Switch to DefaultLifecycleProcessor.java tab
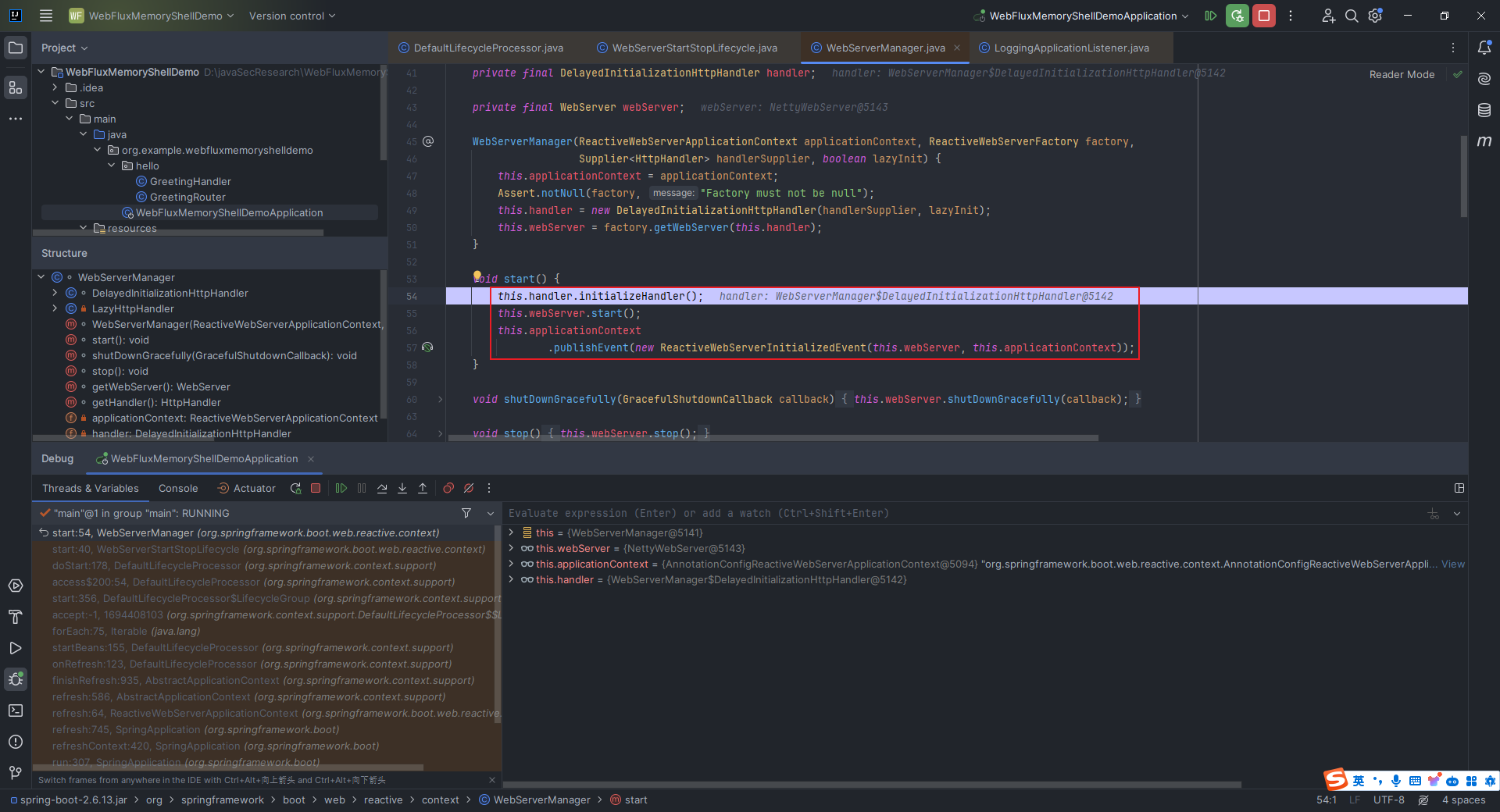 pyautogui.click(x=480, y=48)
